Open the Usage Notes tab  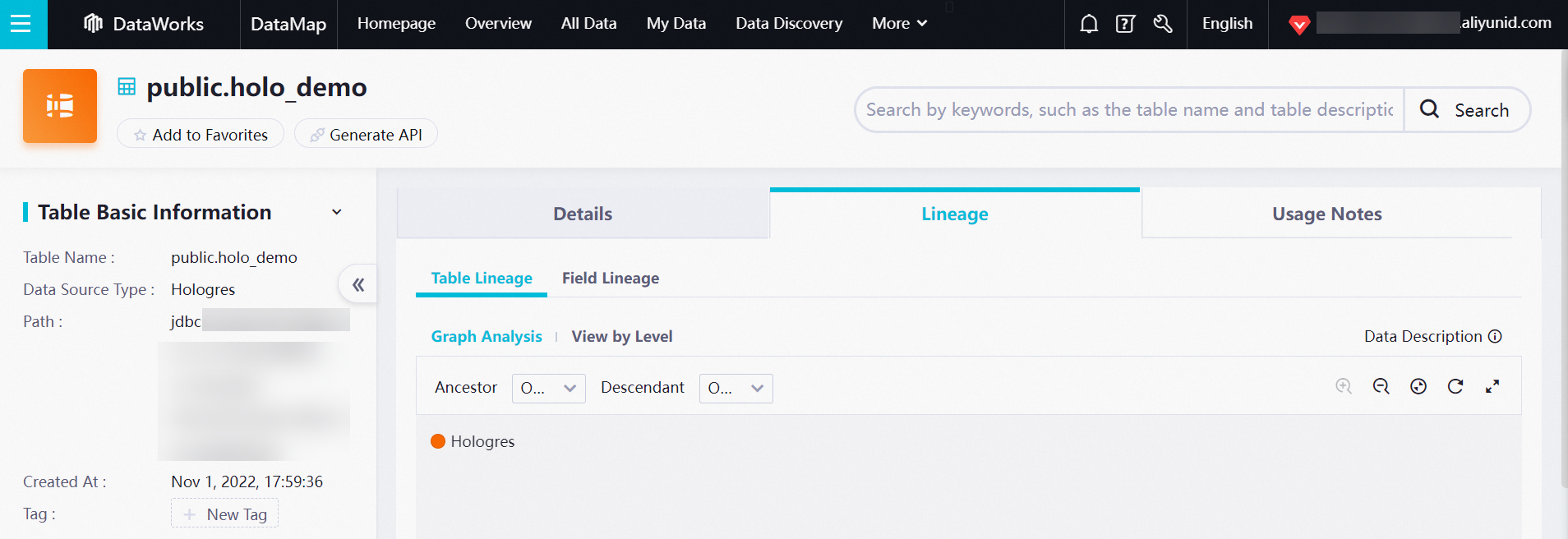tap(1327, 214)
